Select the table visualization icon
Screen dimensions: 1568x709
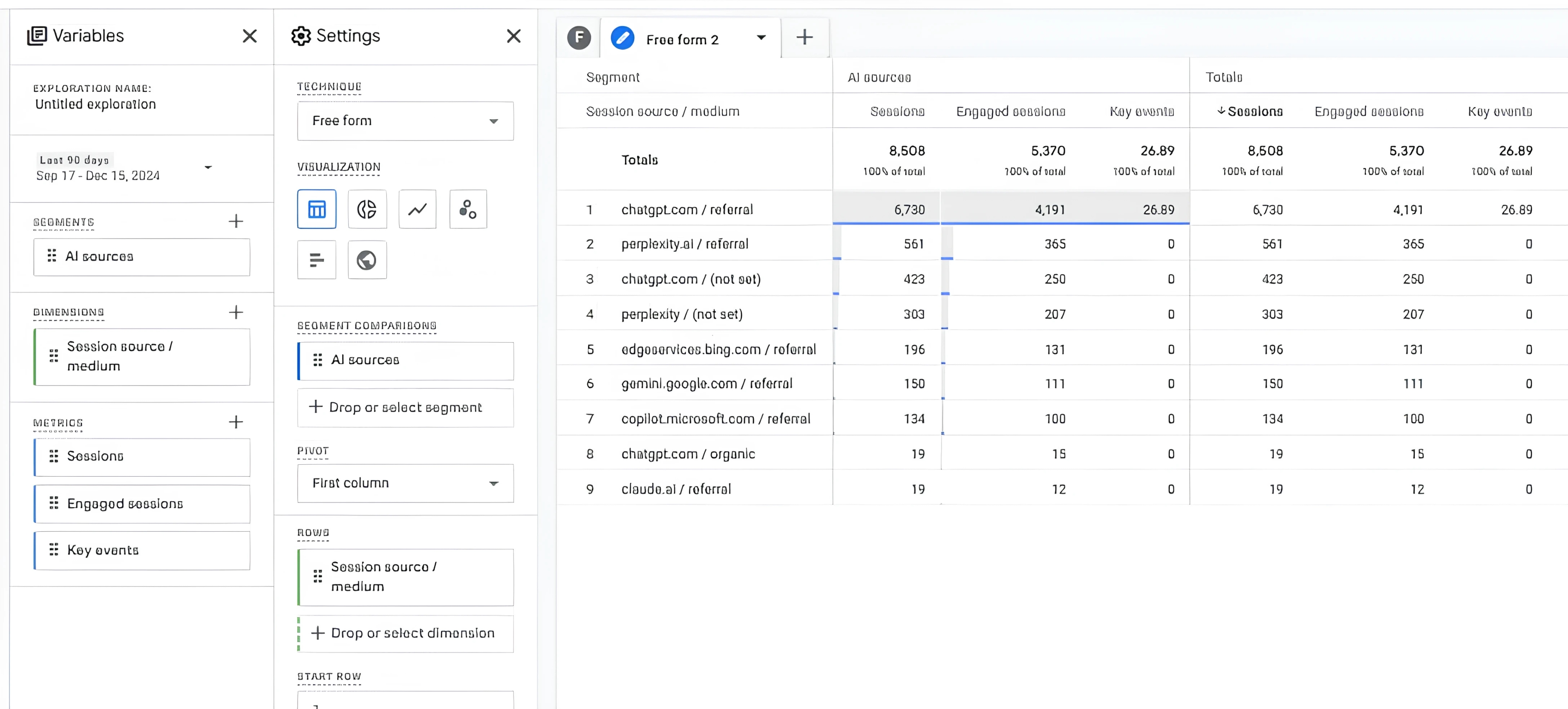316,210
